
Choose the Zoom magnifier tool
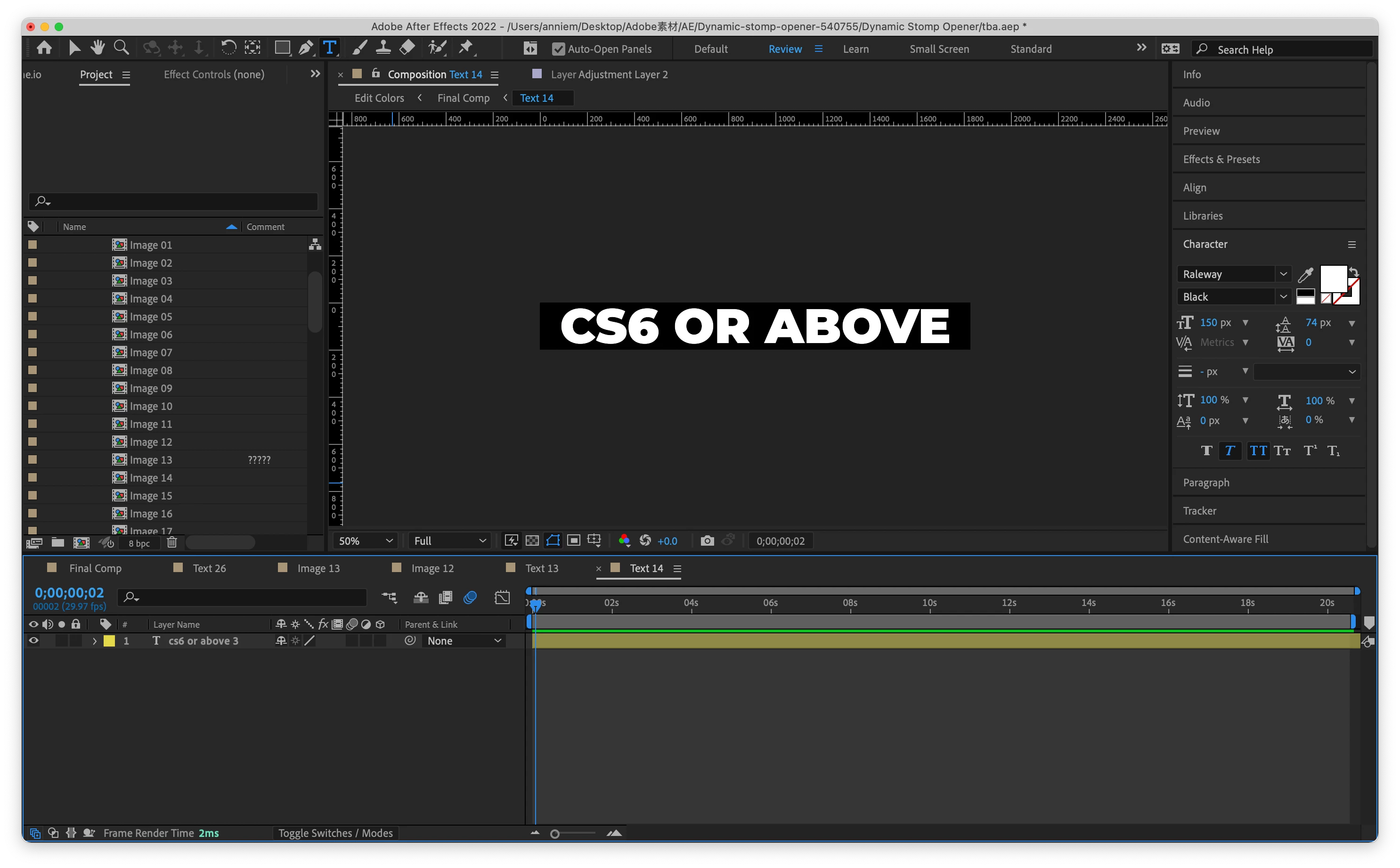coord(121,48)
